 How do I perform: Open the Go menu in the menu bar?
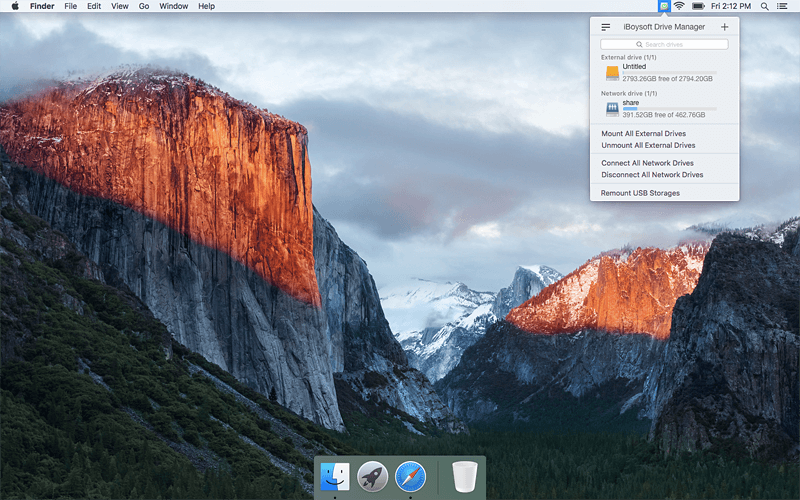tap(144, 6)
